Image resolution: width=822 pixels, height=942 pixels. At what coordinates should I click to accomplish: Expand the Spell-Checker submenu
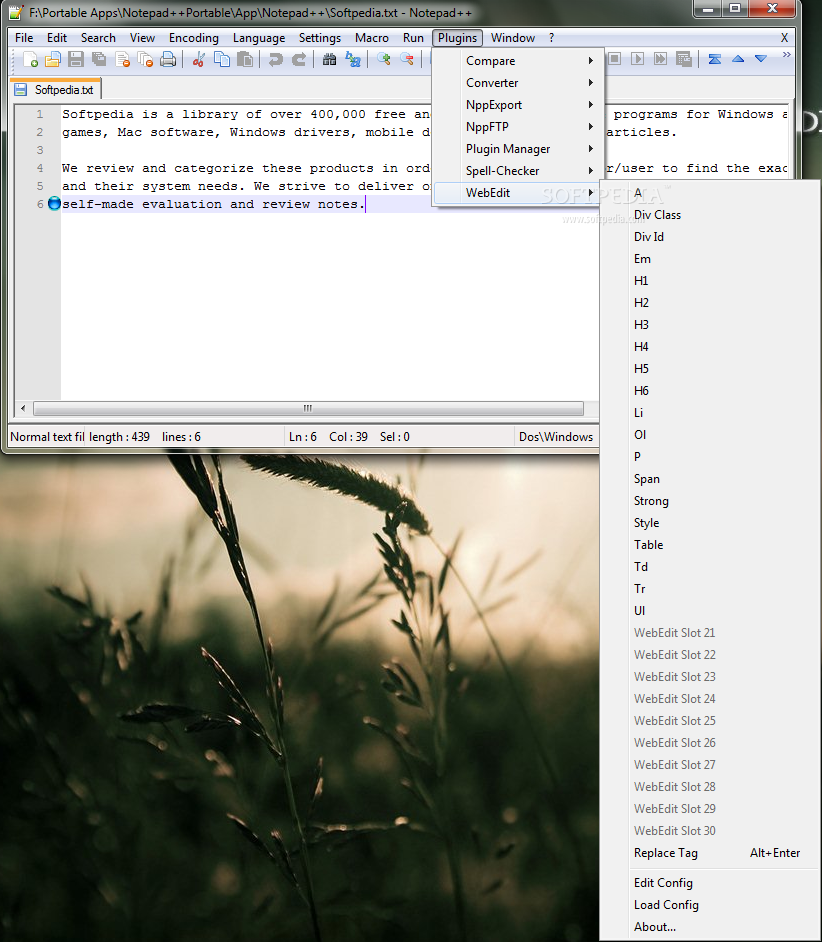pyautogui.click(x=518, y=171)
